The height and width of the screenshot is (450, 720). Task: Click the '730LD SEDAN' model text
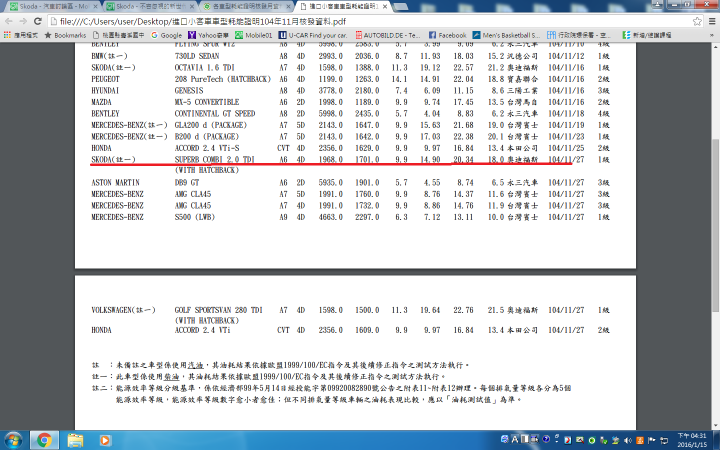[x=197, y=56]
